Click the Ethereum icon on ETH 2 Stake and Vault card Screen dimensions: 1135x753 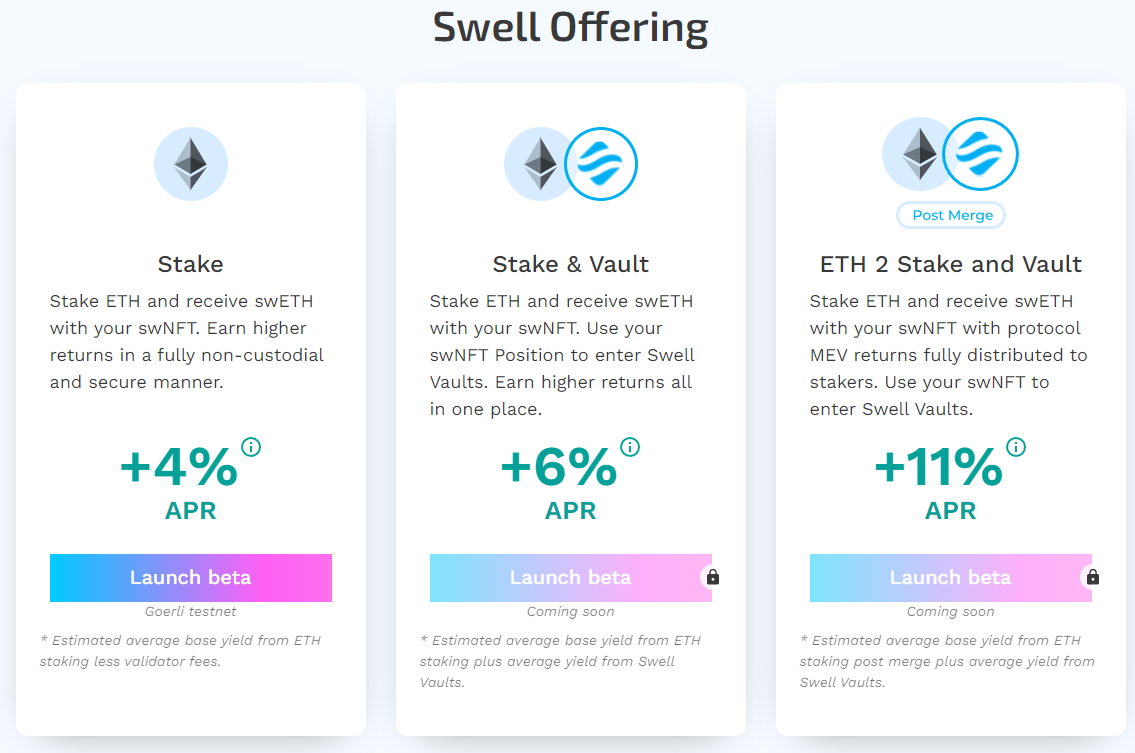coord(919,155)
